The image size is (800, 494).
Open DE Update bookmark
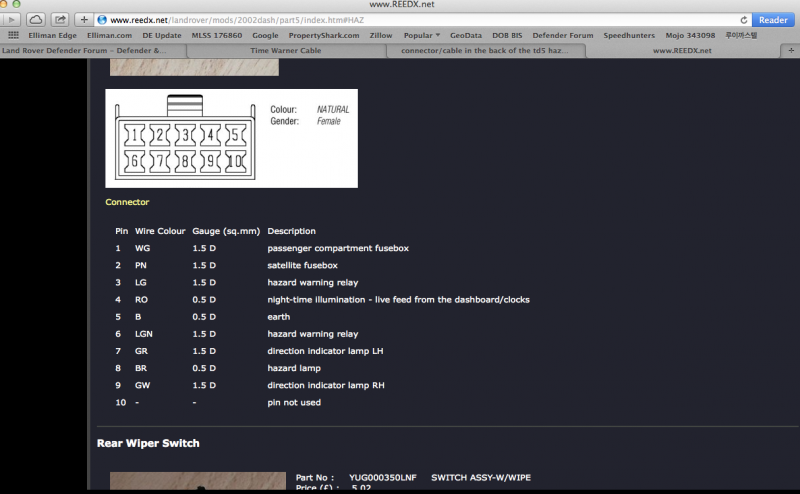click(162, 35)
